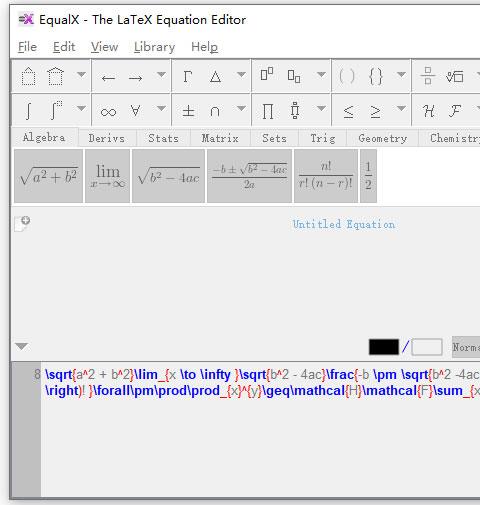This screenshot has height=505, width=480.
Task: Insert greater-than-or-equal symbol
Action: click(x=375, y=111)
